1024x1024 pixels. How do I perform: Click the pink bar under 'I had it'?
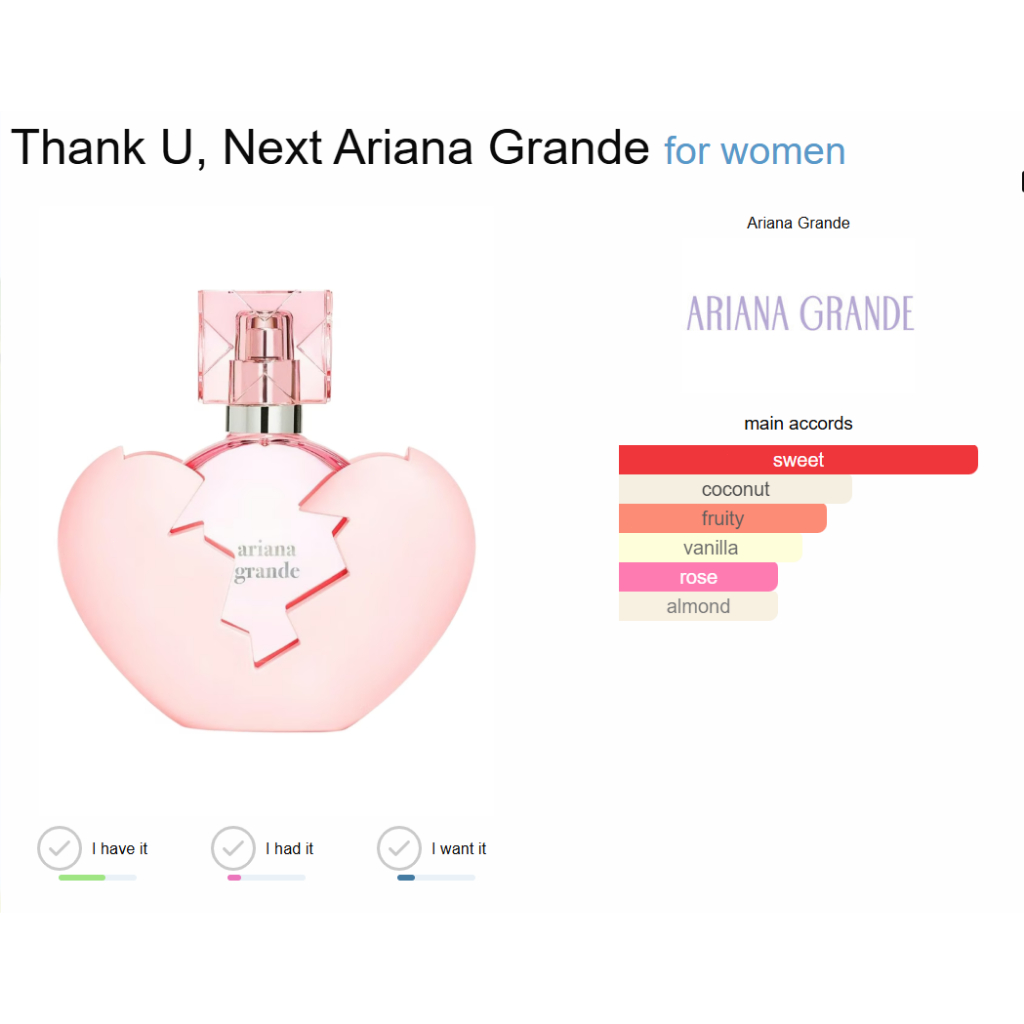(234, 877)
